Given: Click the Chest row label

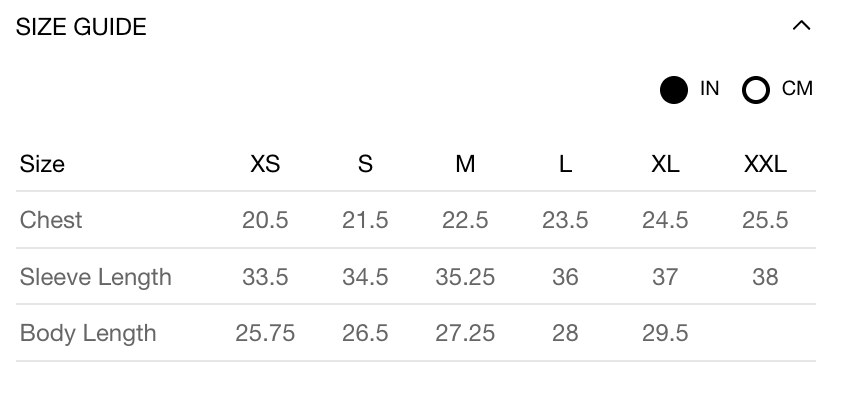Looking at the screenshot, I should coord(51,220).
